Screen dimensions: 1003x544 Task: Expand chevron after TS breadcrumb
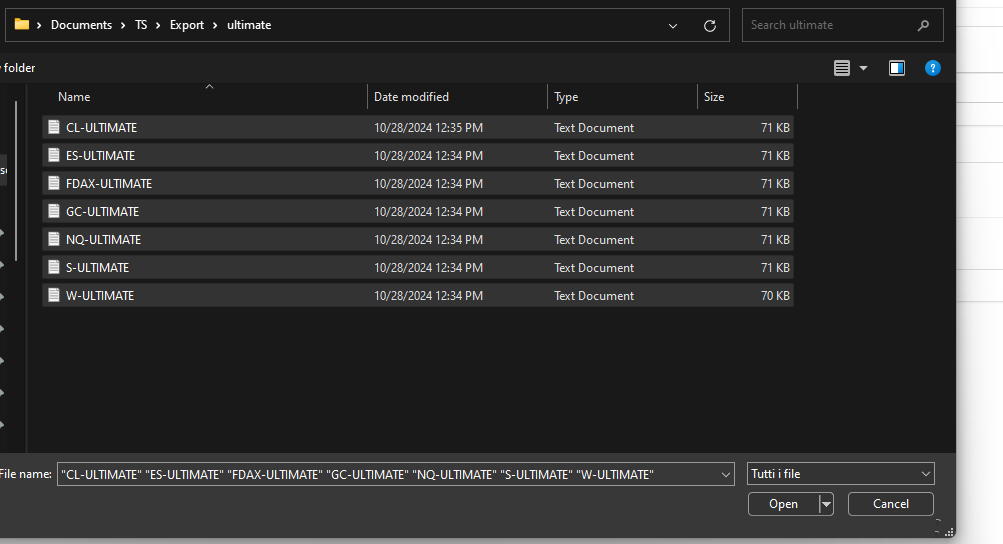(158, 25)
